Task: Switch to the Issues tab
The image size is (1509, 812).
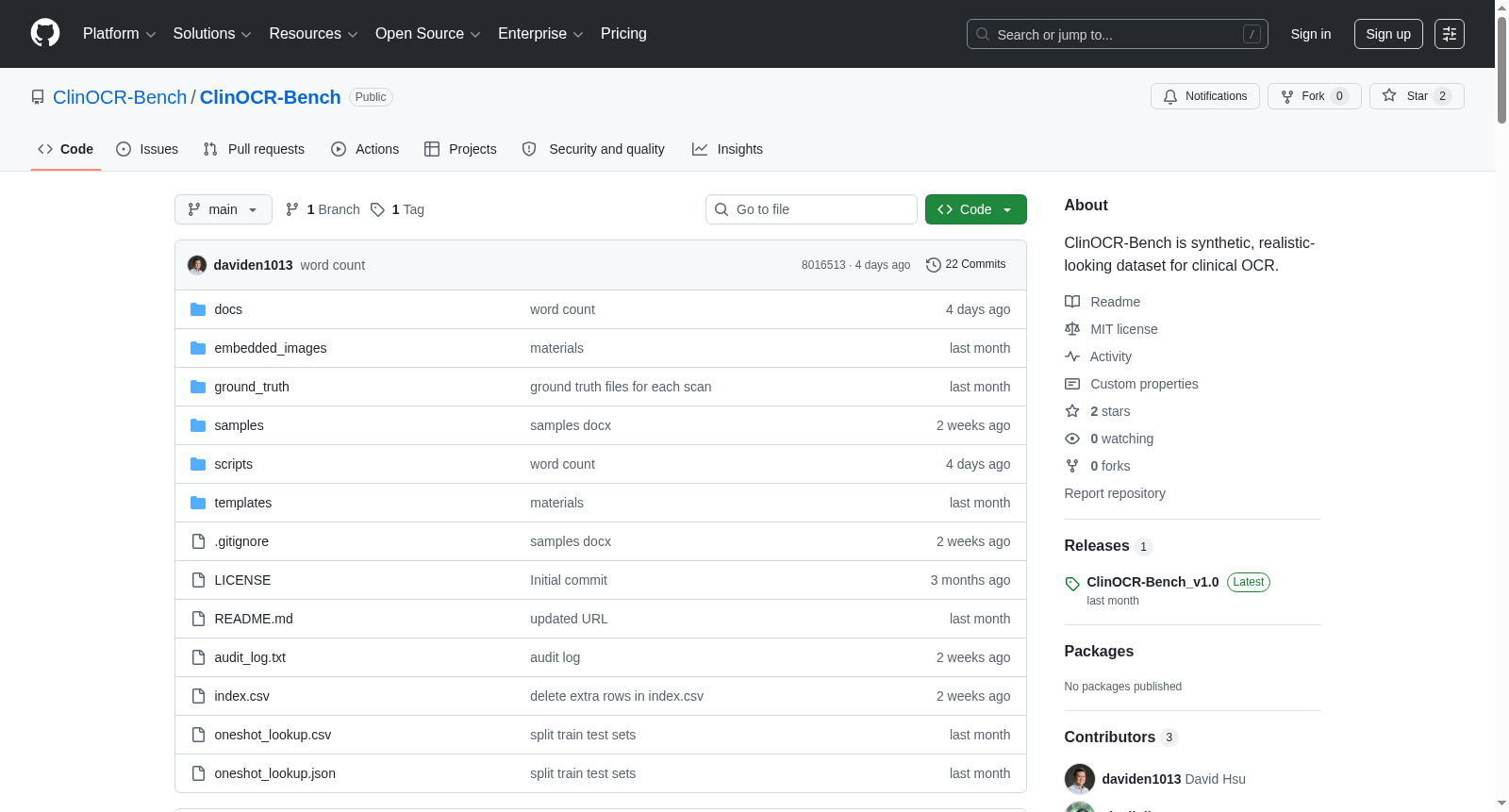Action: click(147, 149)
